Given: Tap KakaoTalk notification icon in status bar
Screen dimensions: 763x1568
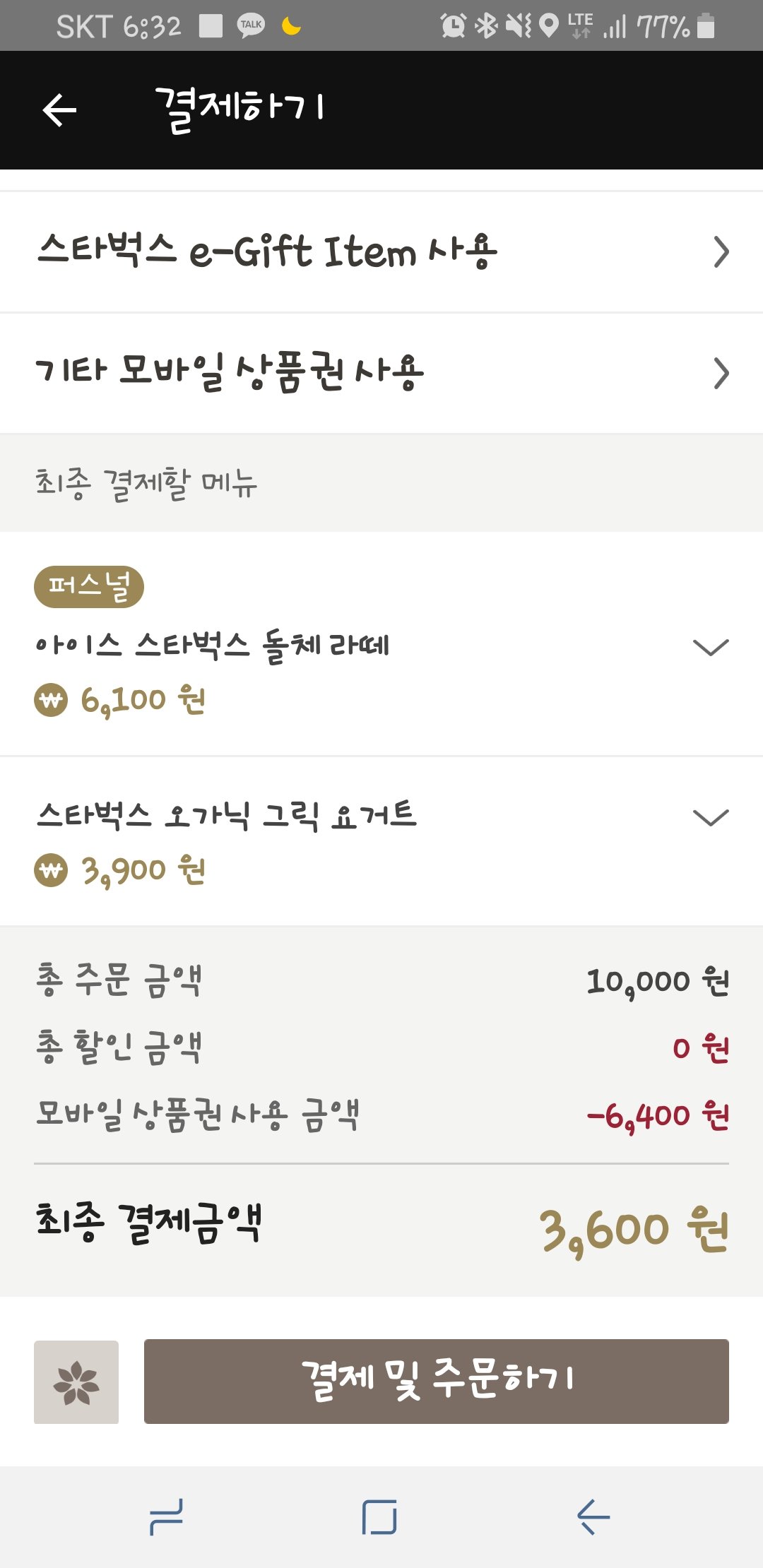Looking at the screenshot, I should 251,26.
